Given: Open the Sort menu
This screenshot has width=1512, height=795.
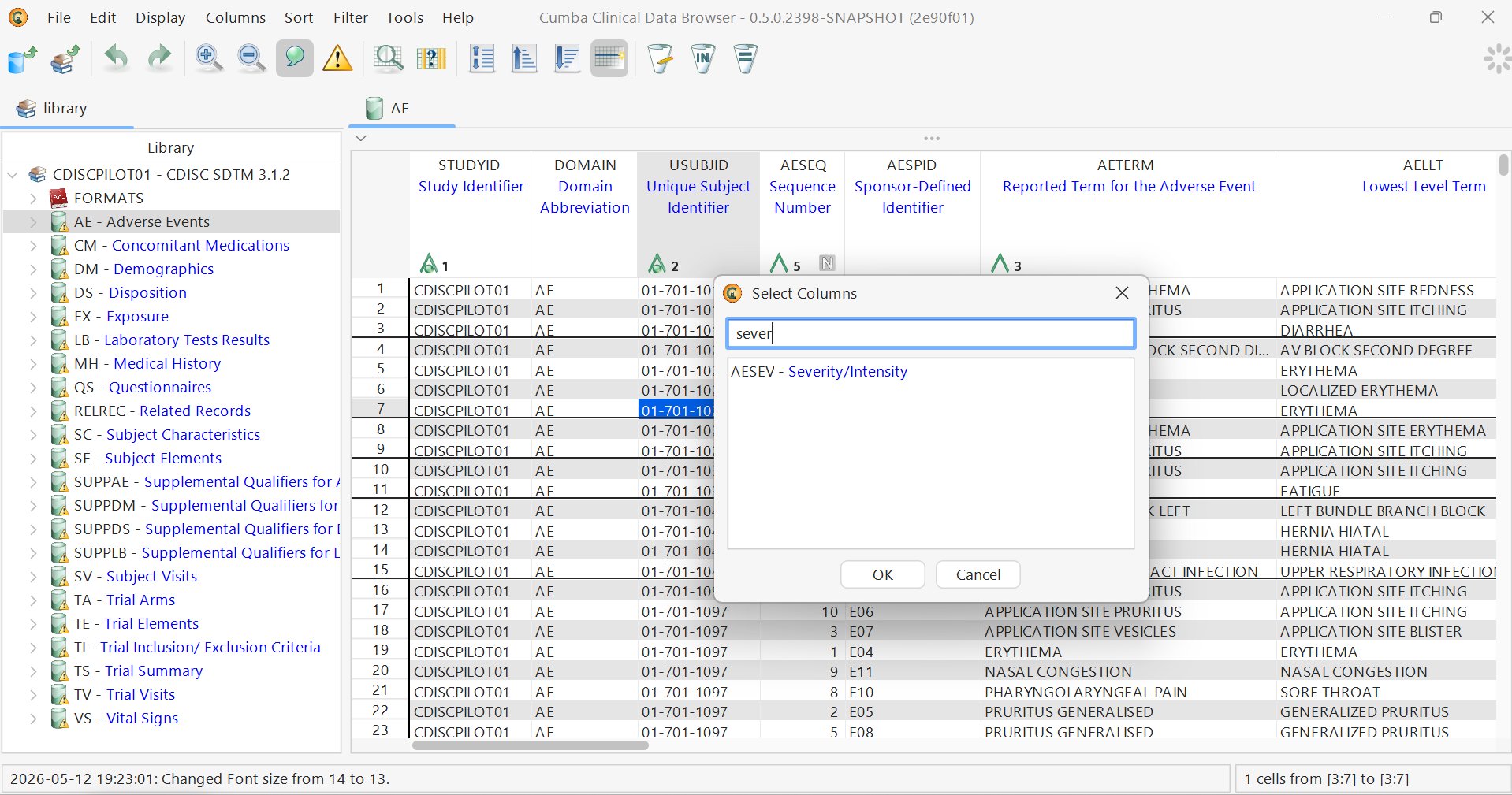Looking at the screenshot, I should click(299, 17).
